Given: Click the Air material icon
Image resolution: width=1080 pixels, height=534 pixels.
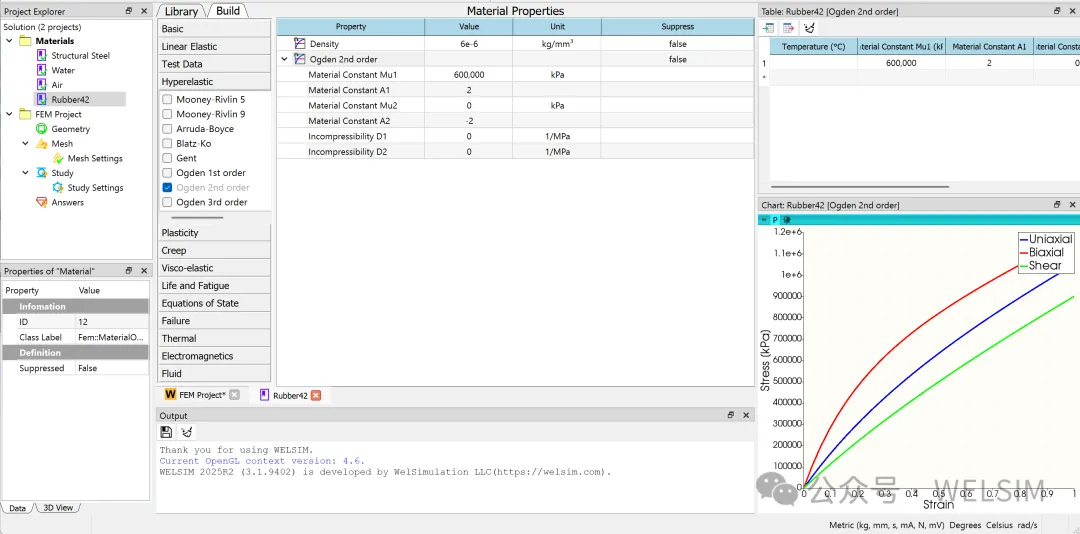Looking at the screenshot, I should pyautogui.click(x=41, y=85).
